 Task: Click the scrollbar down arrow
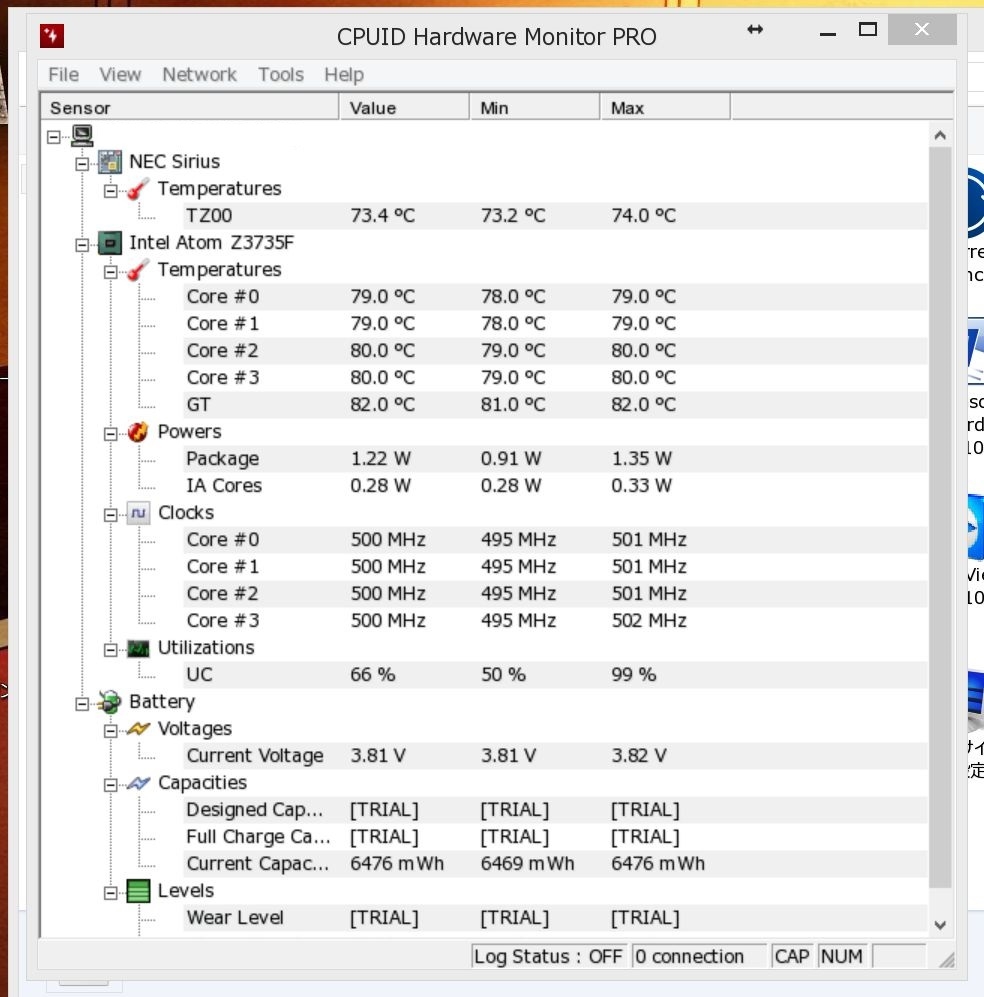(x=940, y=925)
